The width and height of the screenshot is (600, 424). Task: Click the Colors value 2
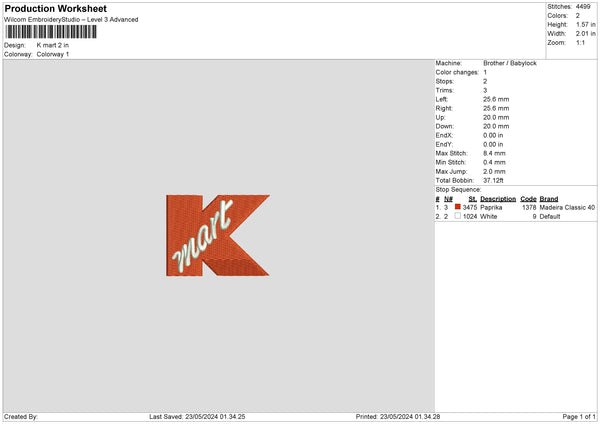(x=578, y=16)
